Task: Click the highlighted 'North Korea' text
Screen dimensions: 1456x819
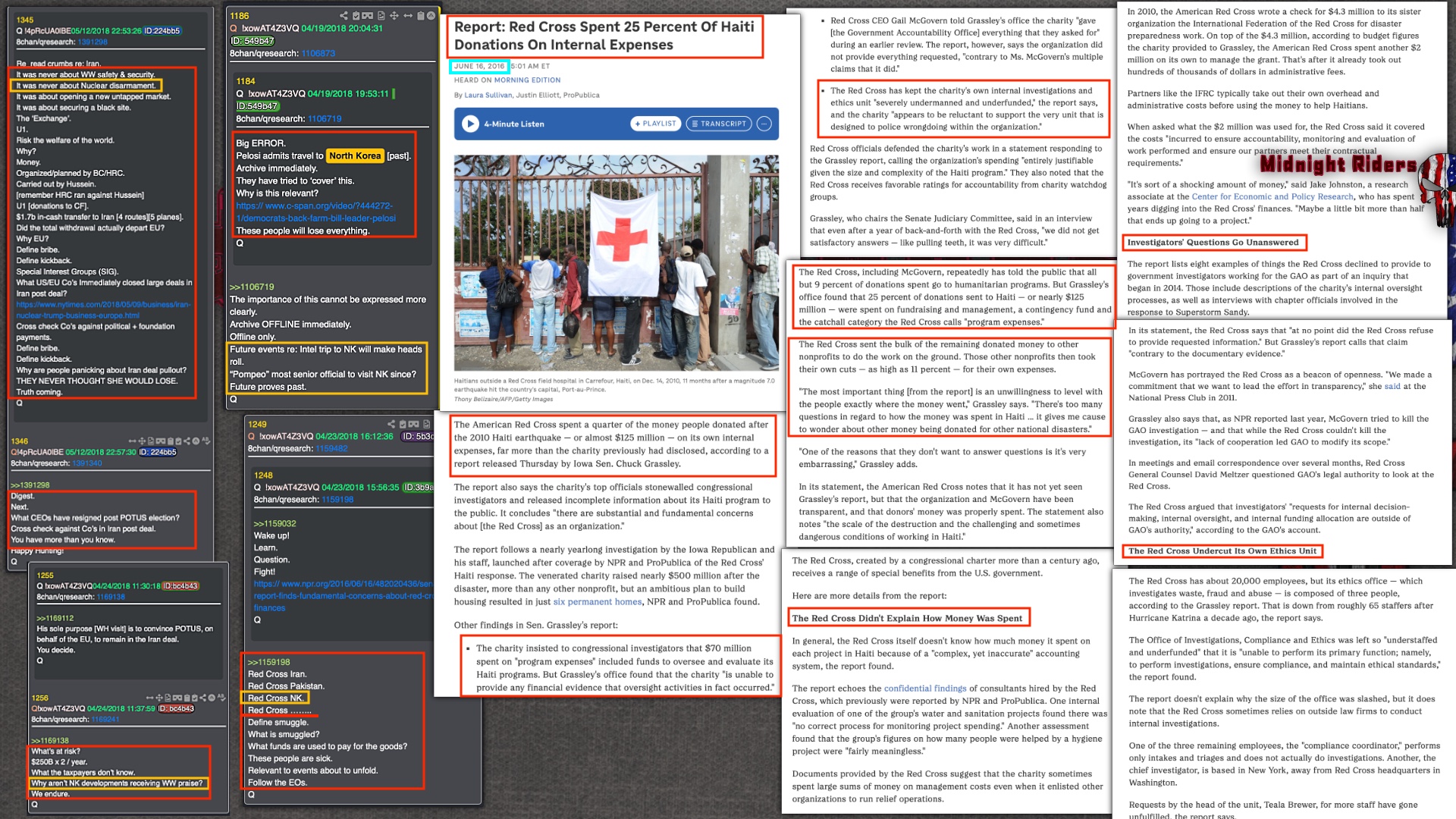Action: pos(355,155)
